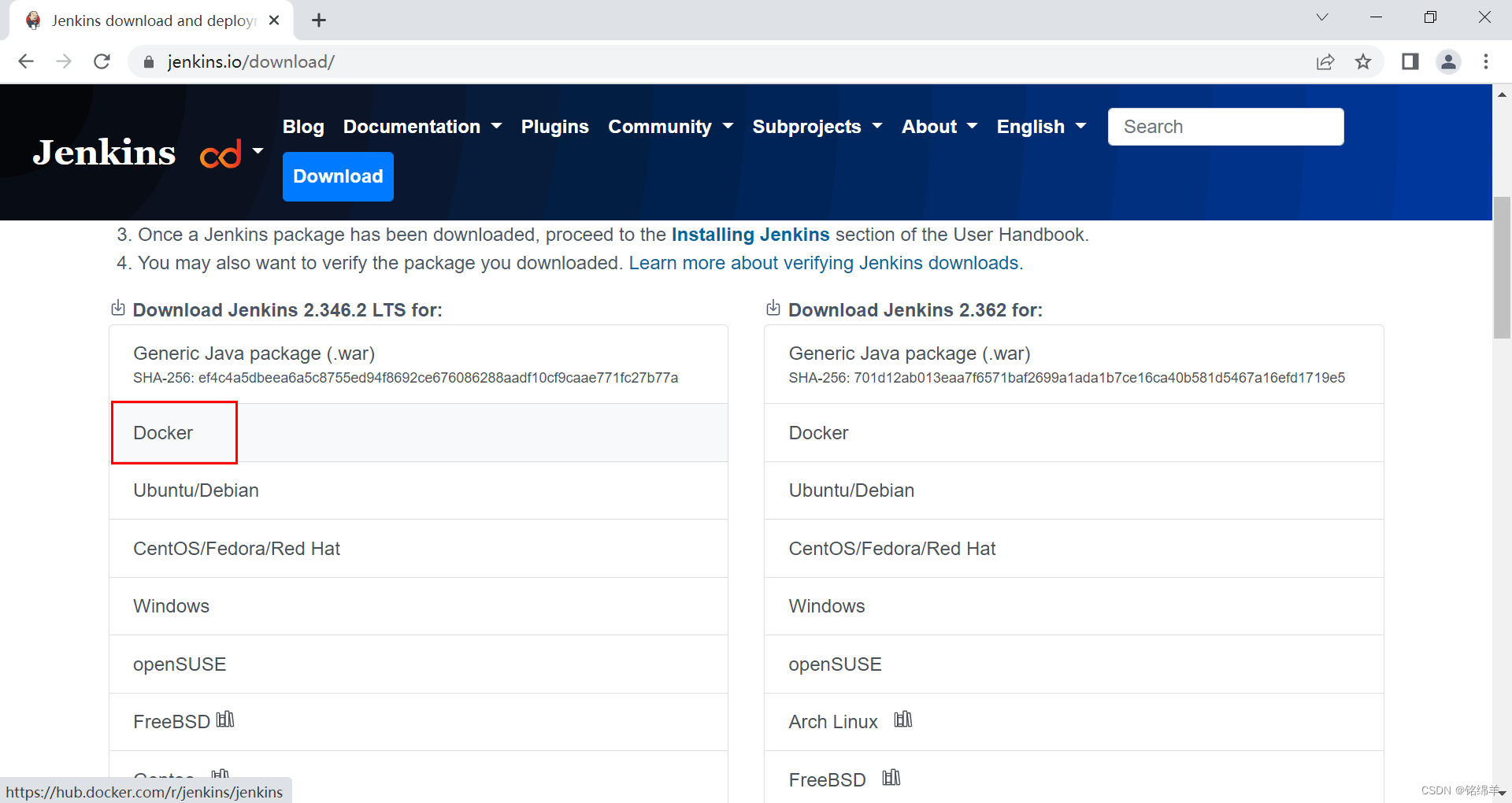Expand the English language dropdown
Viewport: 1512px width, 803px height.
tap(1041, 127)
